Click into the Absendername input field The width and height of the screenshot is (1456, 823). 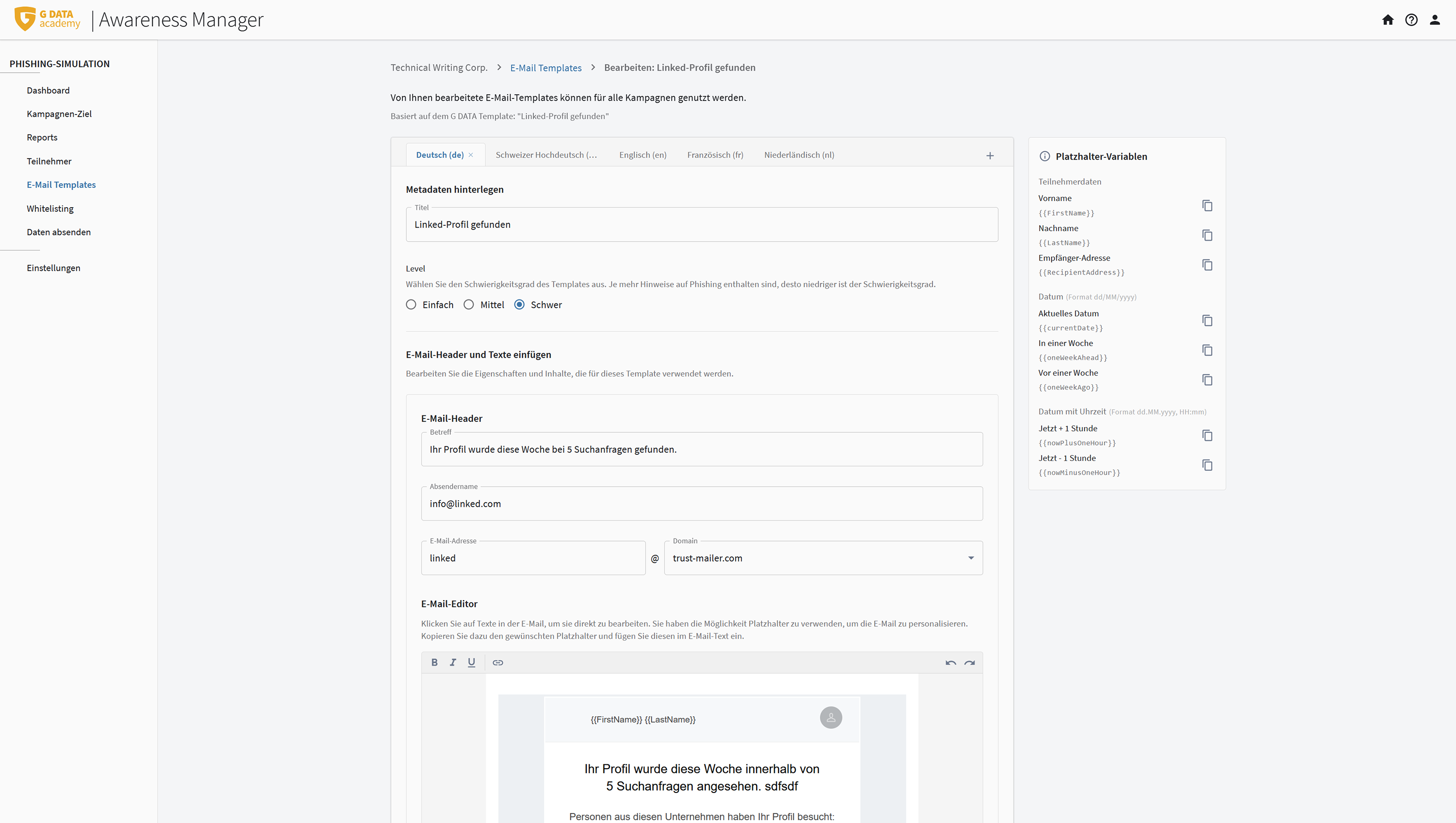point(701,504)
